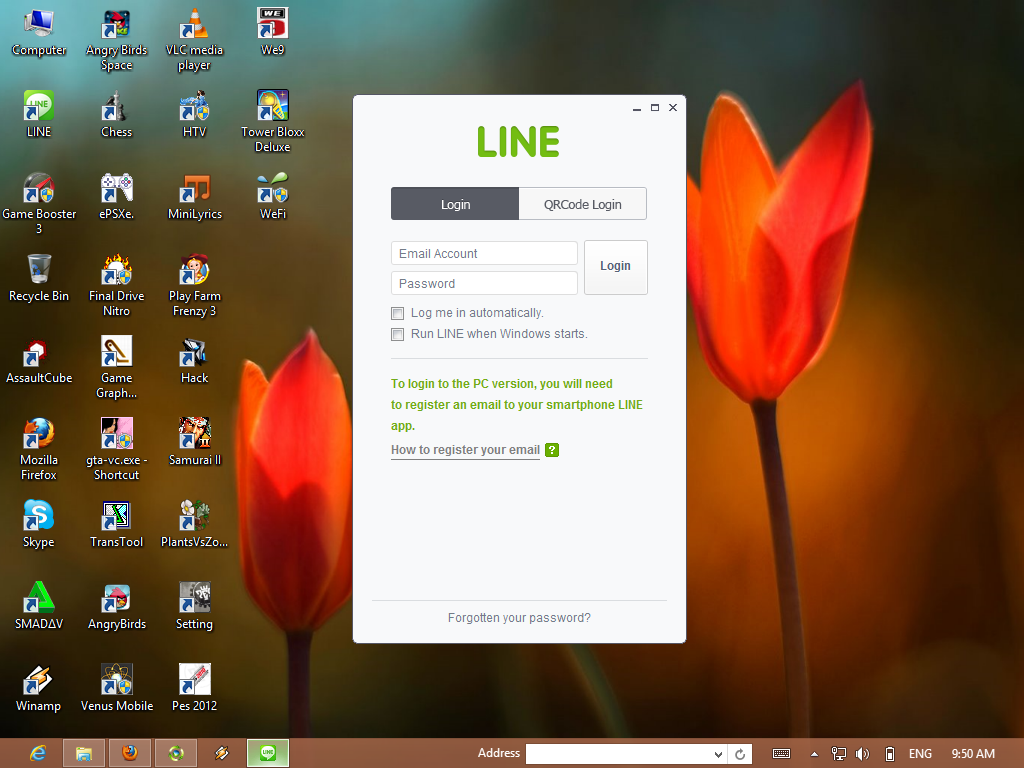Open File Explorer from taskbar
The width and height of the screenshot is (1024, 768).
click(84, 754)
